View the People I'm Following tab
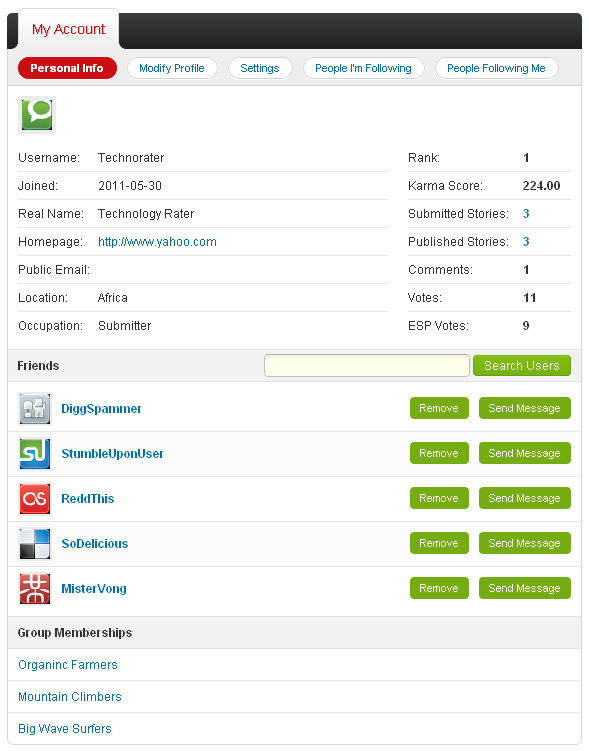Viewport: 589px width, 751px height. pos(363,68)
